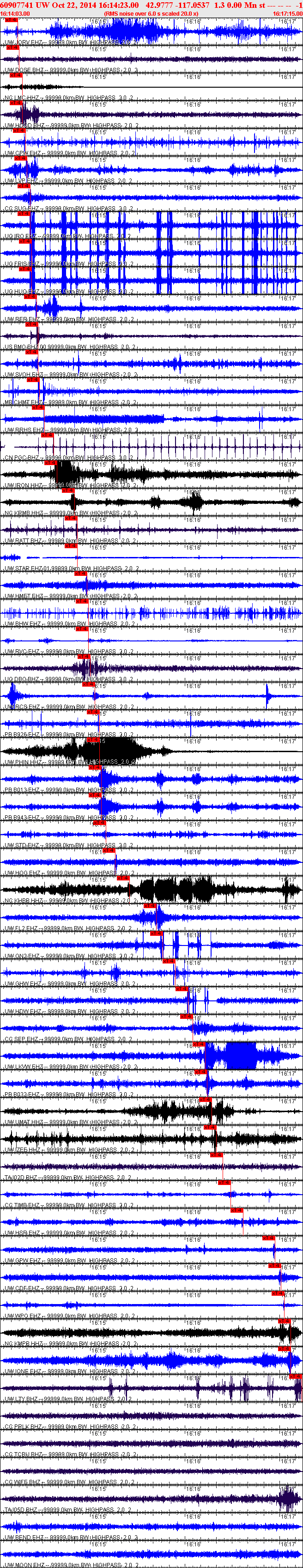
Task: Click the UW HDW EHZ station label
Action: tap(70, 1011)
